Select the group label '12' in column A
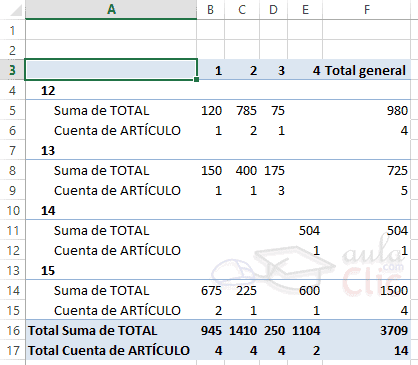 [48, 91]
